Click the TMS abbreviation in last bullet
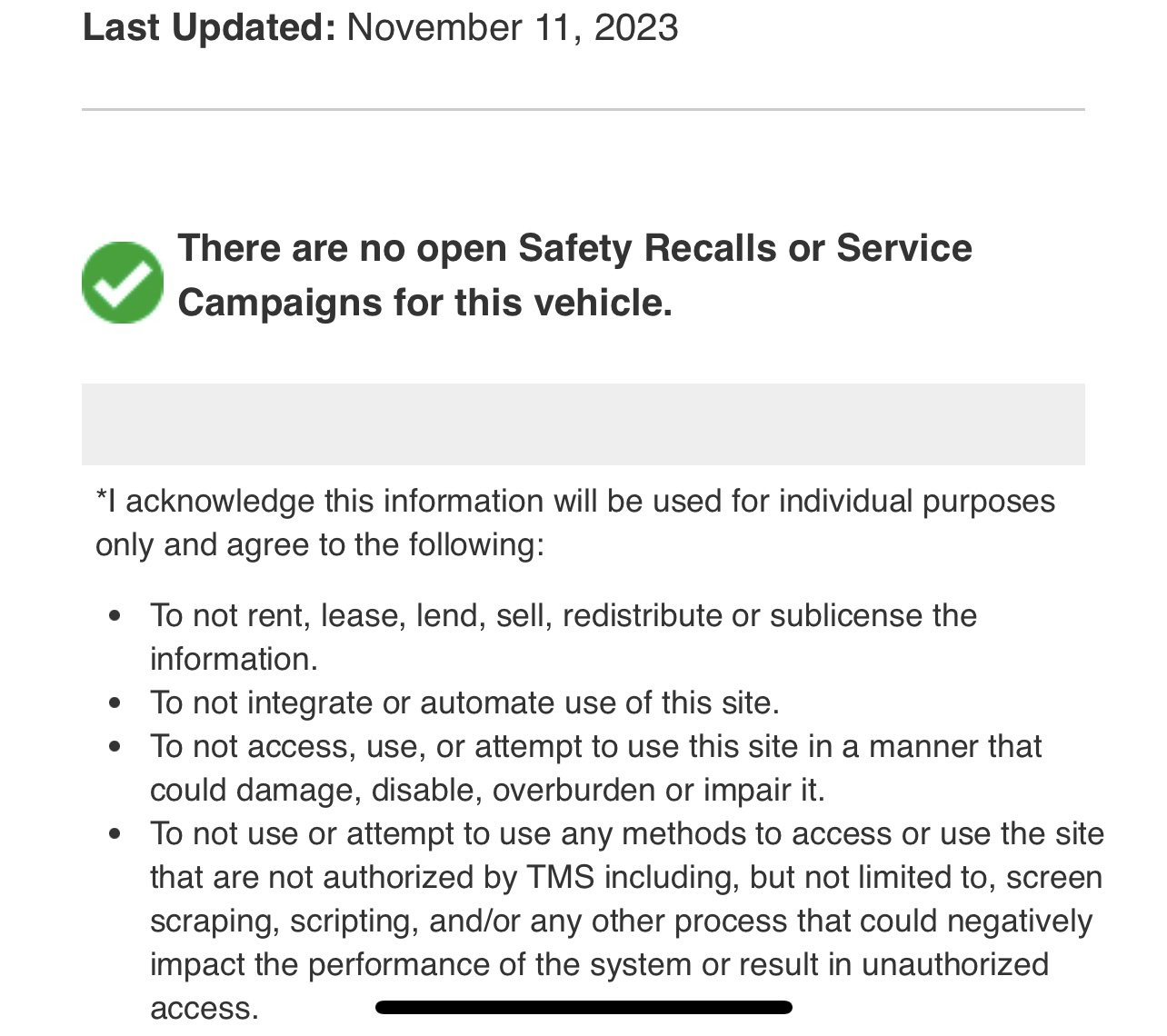 (x=561, y=877)
